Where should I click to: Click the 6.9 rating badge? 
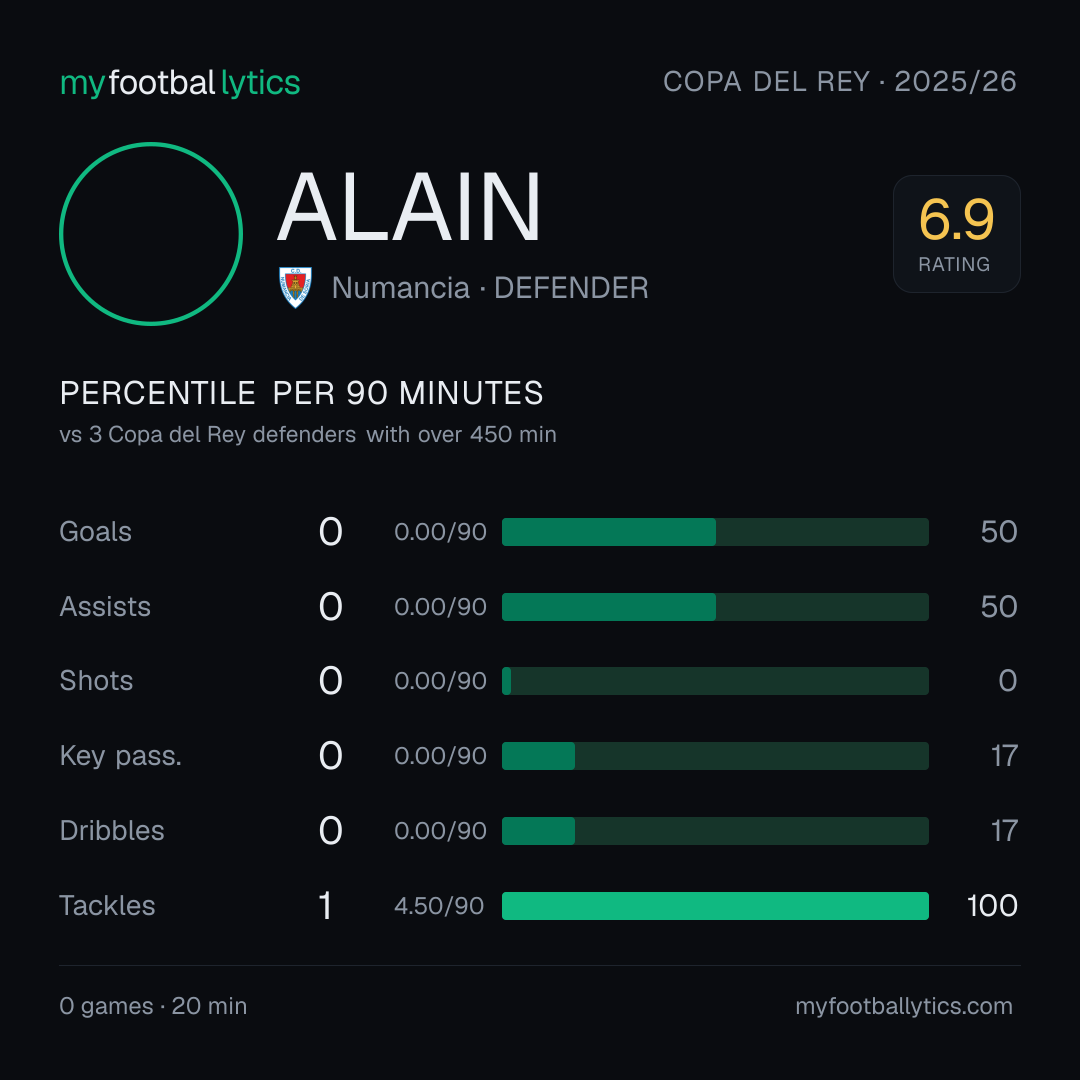[957, 234]
